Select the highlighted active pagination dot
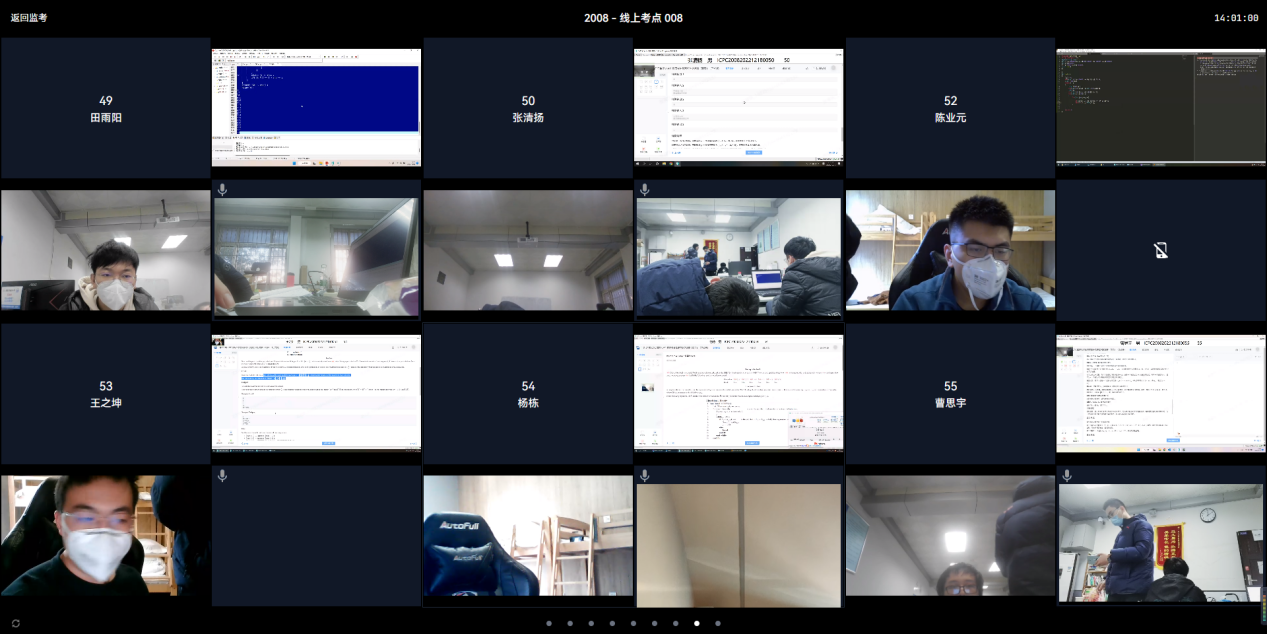1267x634 pixels. [696, 623]
